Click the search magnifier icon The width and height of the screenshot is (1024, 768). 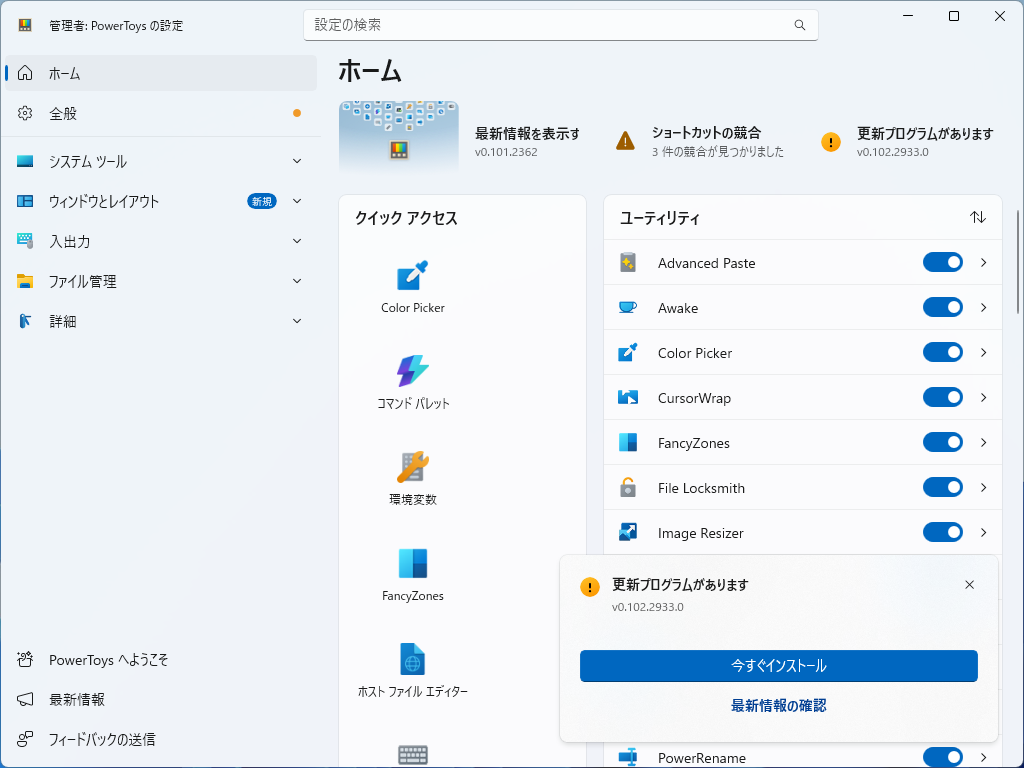tap(800, 25)
